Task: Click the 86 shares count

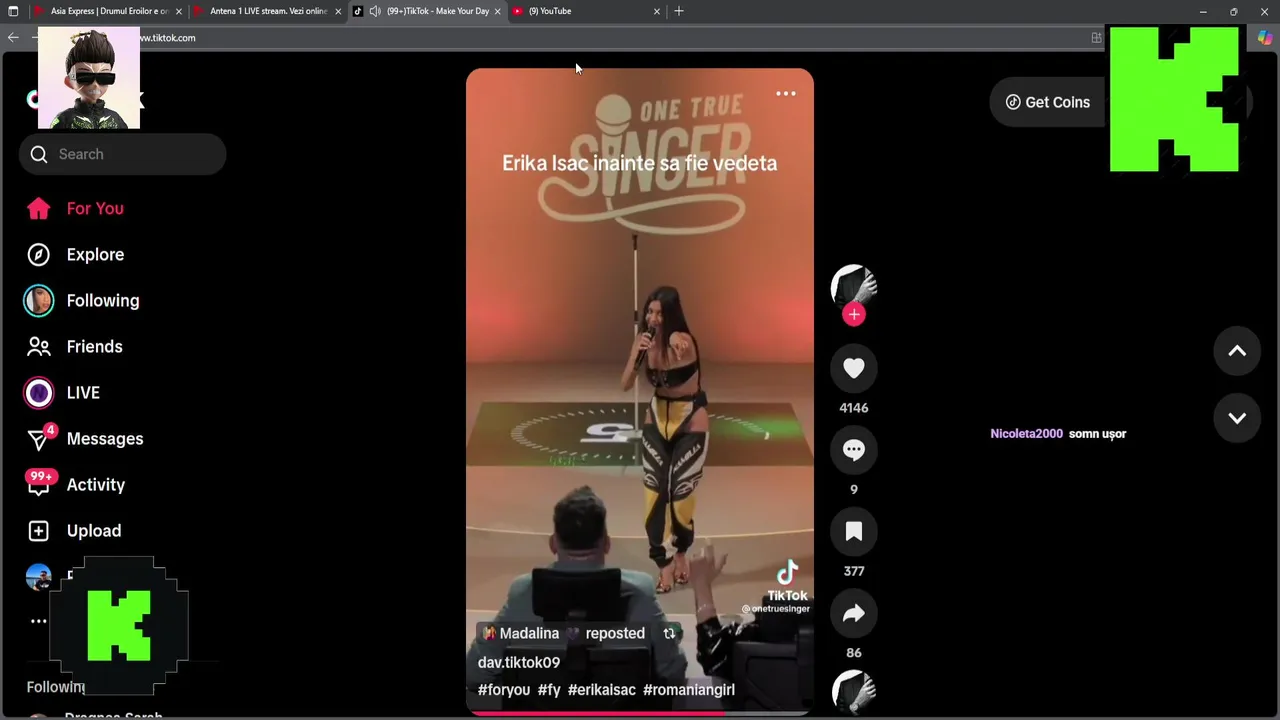Action: click(853, 653)
